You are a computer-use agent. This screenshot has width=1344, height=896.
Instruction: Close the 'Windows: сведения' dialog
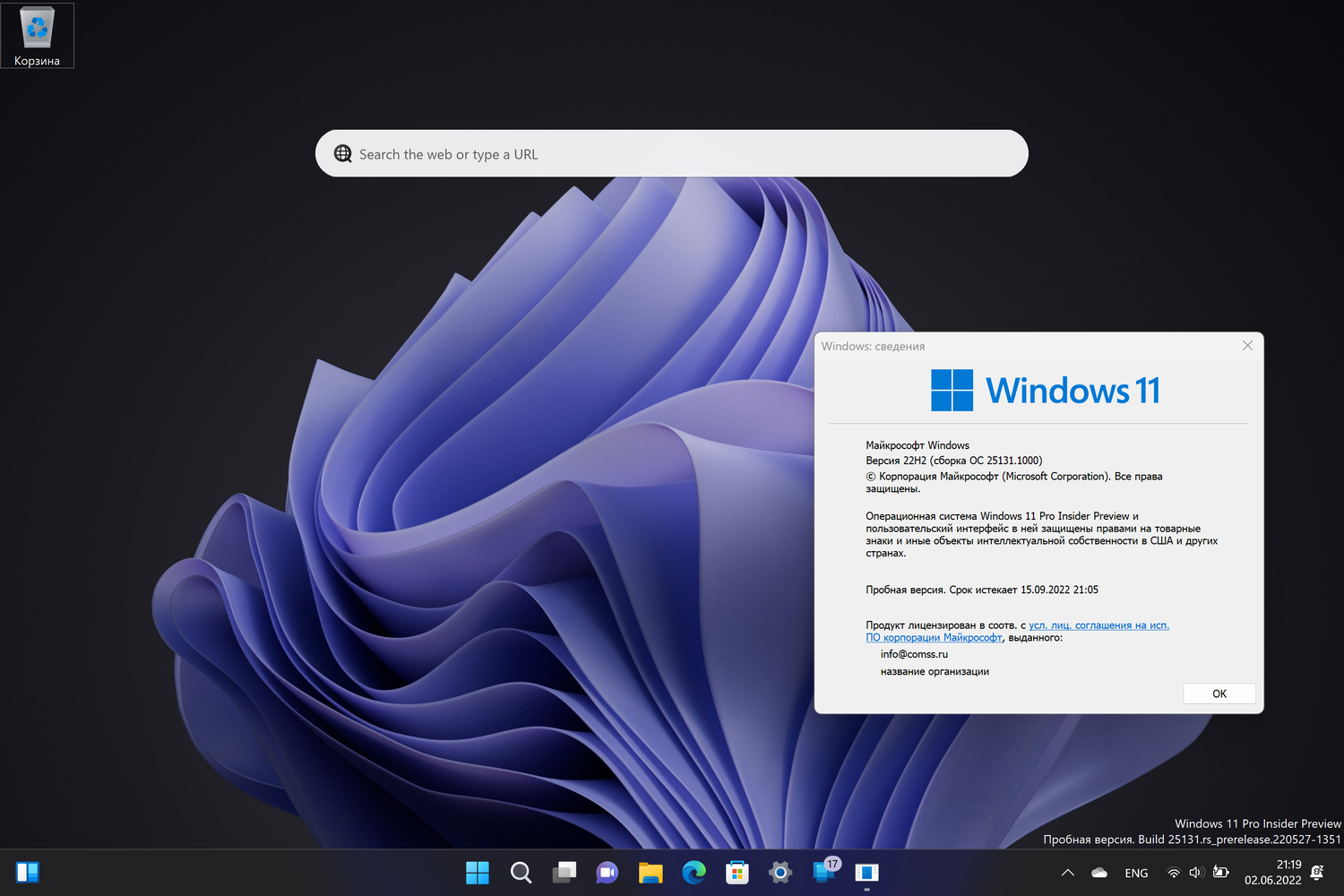(1247, 346)
